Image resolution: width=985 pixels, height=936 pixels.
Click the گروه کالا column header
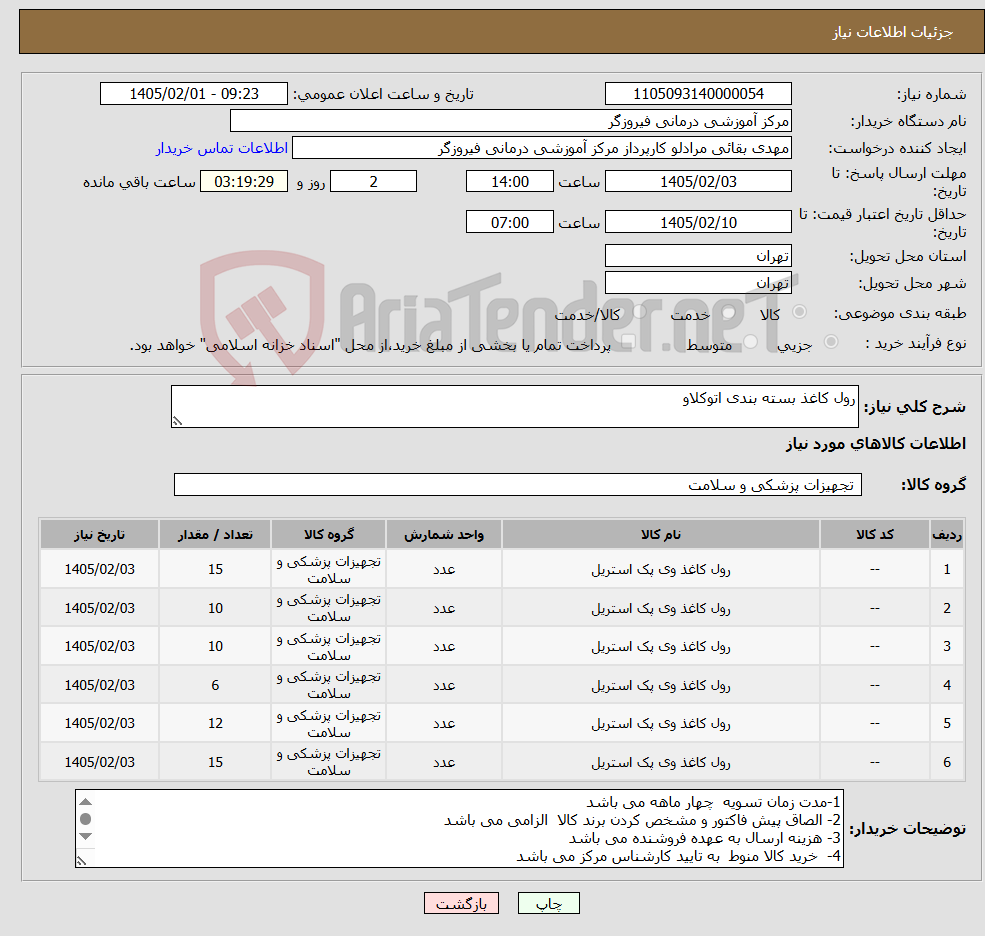329,535
